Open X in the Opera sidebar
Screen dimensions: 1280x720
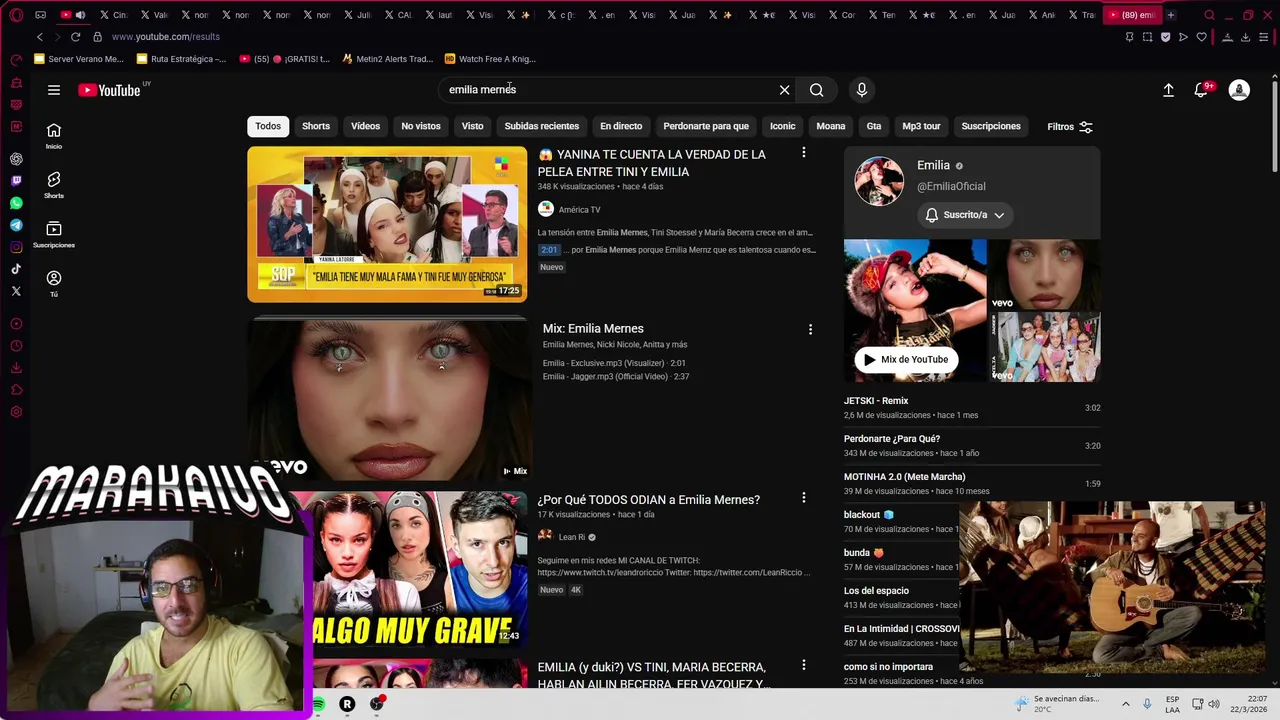click(16, 291)
